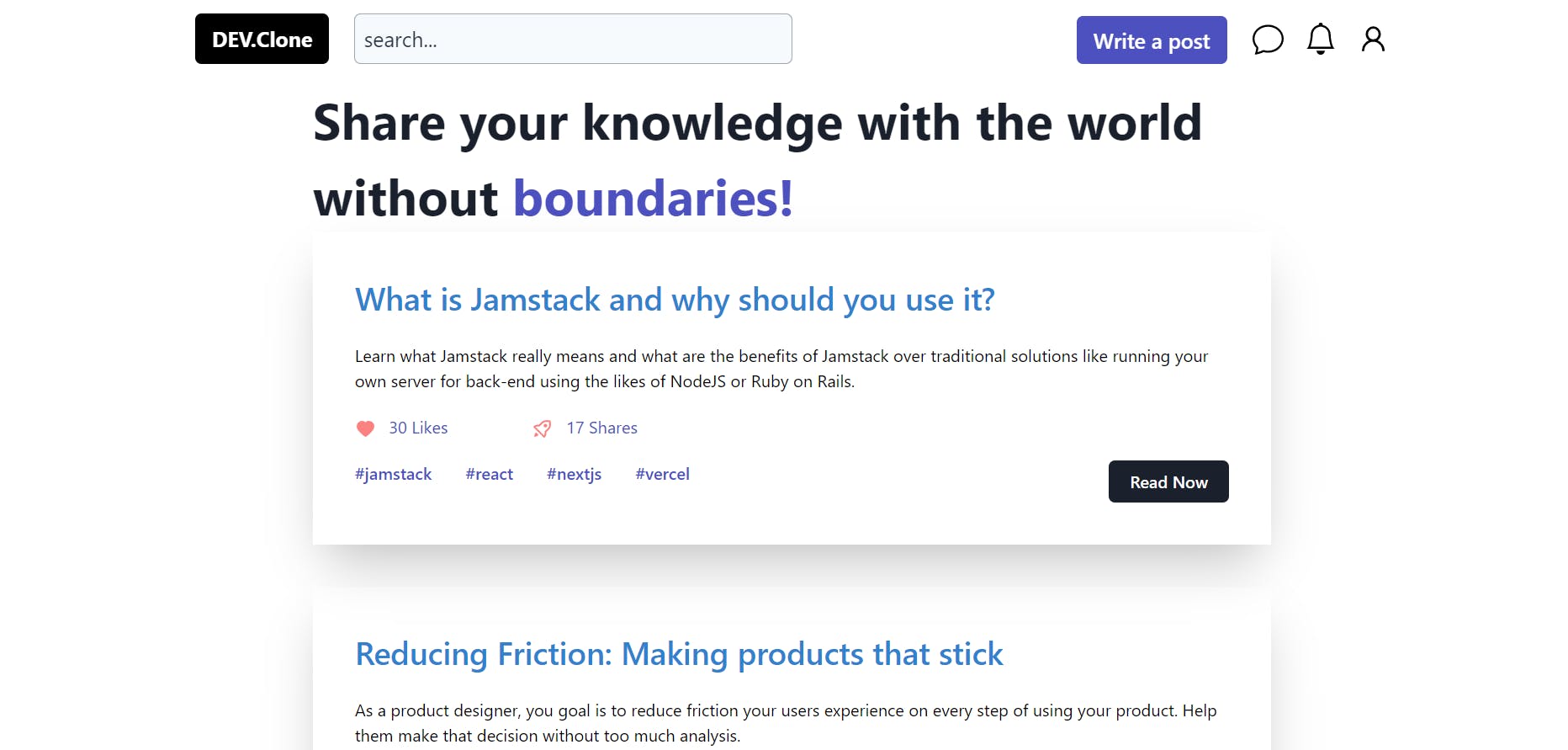Click the Write a post button
This screenshot has width=1568, height=750.
pos(1152,40)
